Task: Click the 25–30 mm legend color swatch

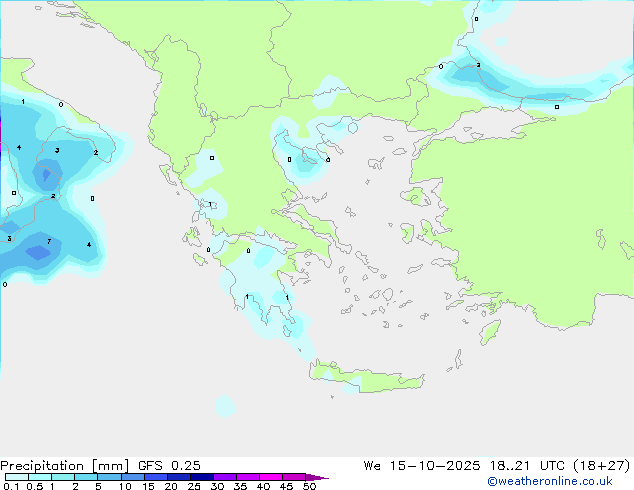Action: tap(201, 477)
